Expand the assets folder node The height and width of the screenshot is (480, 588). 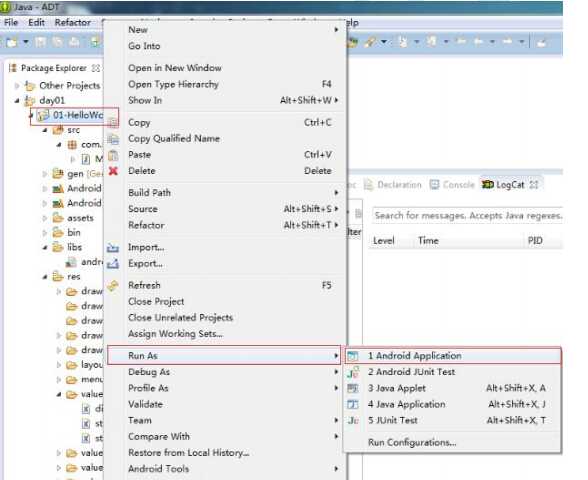pos(45,218)
